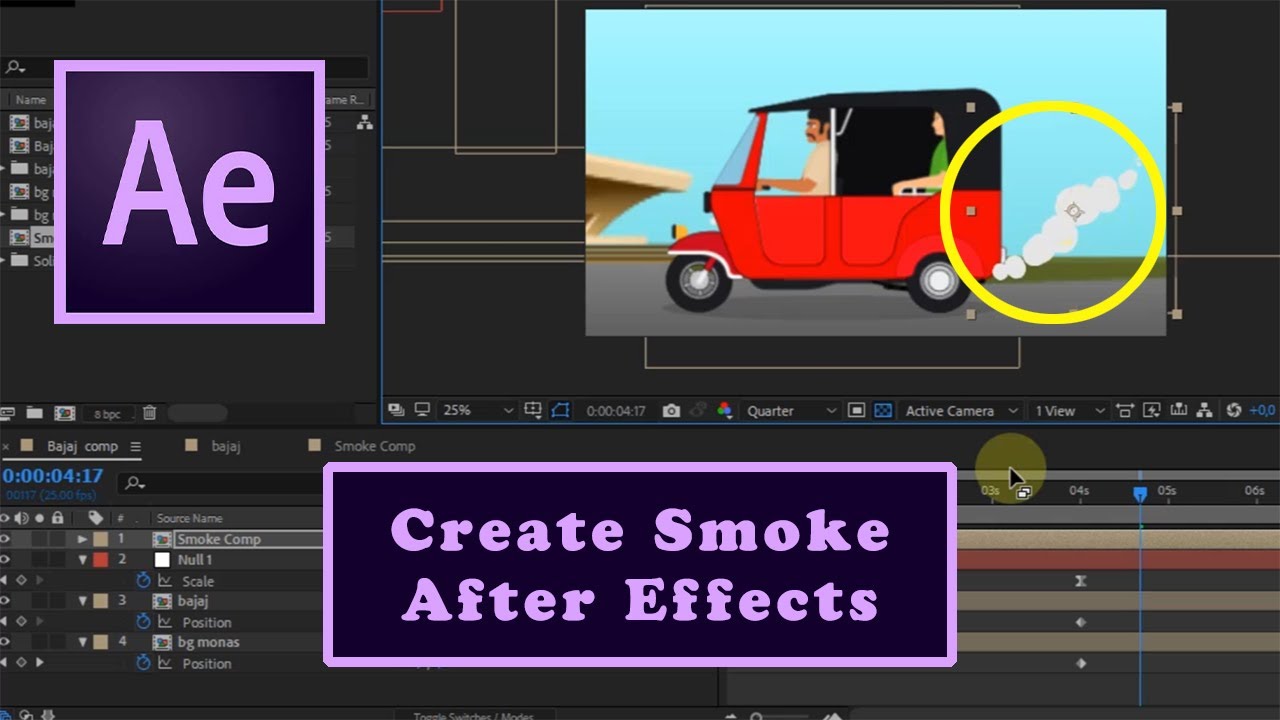Go to next keyframe on bg monas Position

[39, 663]
